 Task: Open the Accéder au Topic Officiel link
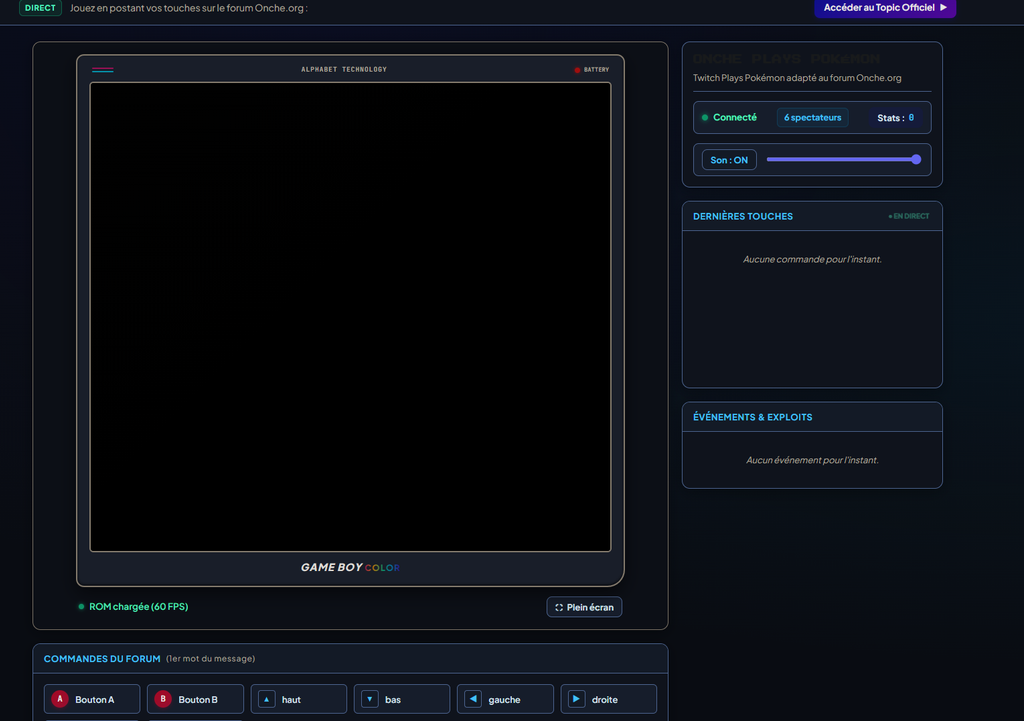tap(885, 8)
